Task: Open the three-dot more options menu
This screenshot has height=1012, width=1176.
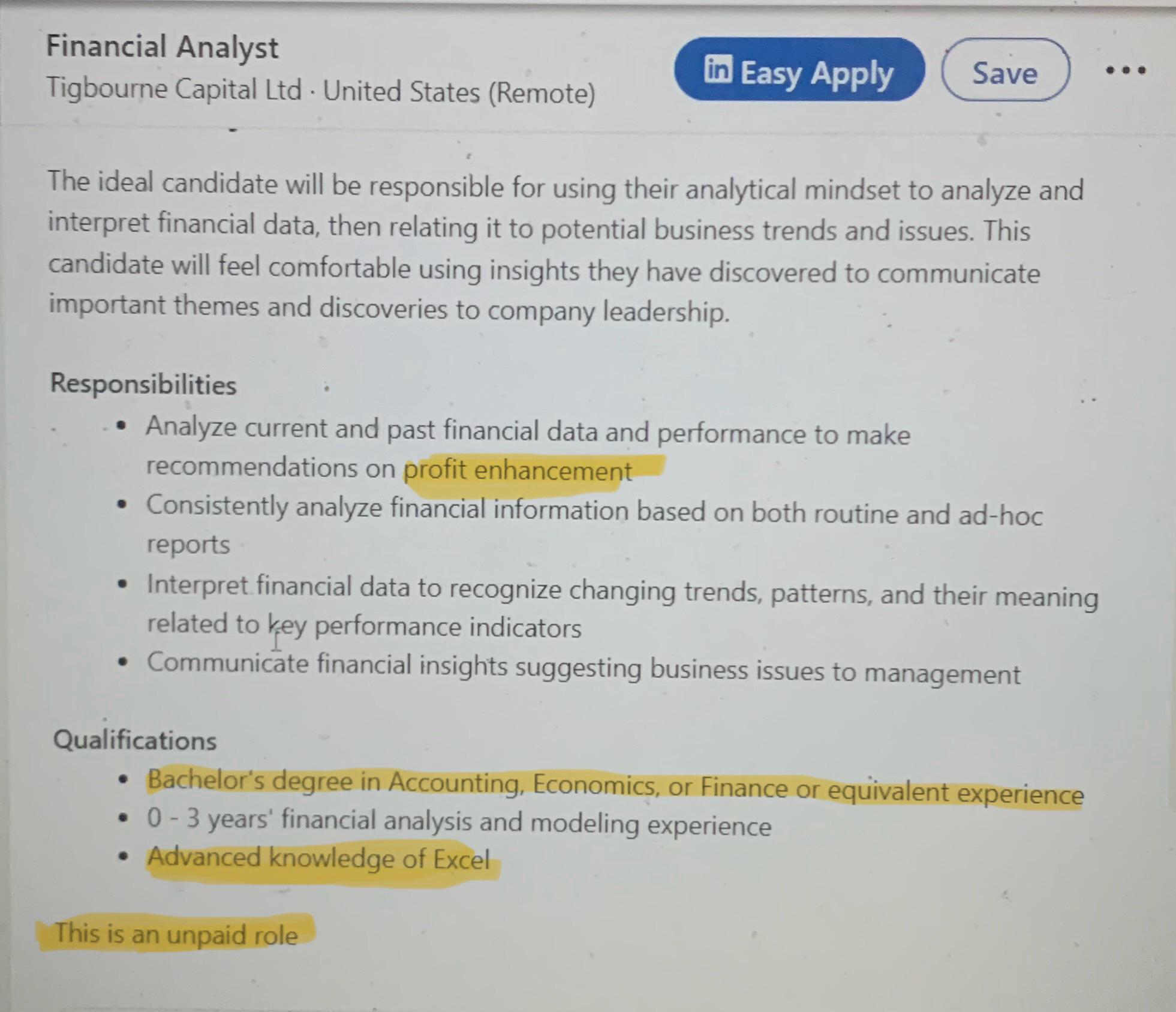Action: pos(1126,71)
